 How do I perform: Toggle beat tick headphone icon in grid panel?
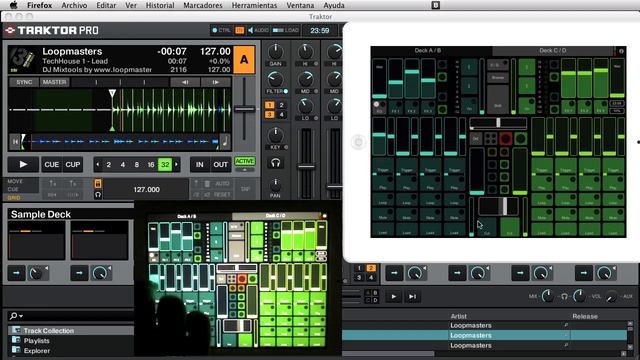click(98, 195)
